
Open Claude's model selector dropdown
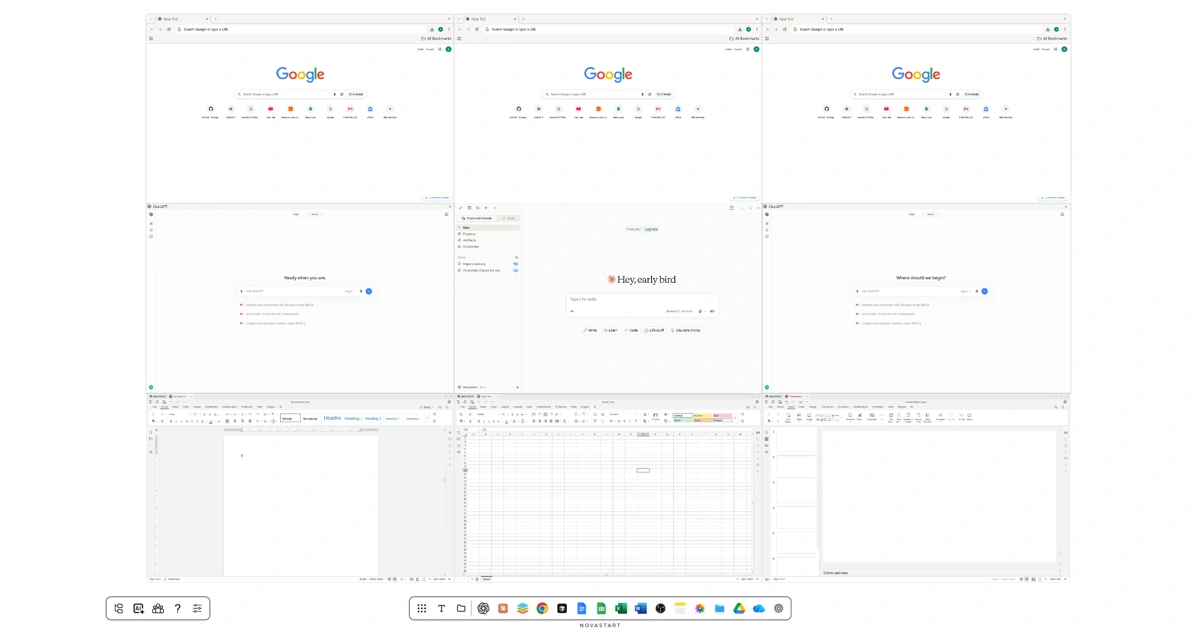click(679, 311)
